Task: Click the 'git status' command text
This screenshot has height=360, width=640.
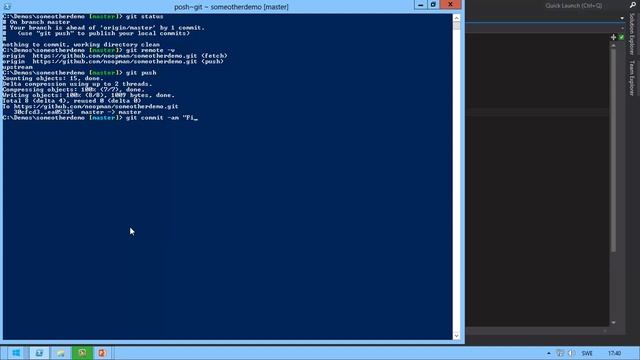Action: pos(144,16)
